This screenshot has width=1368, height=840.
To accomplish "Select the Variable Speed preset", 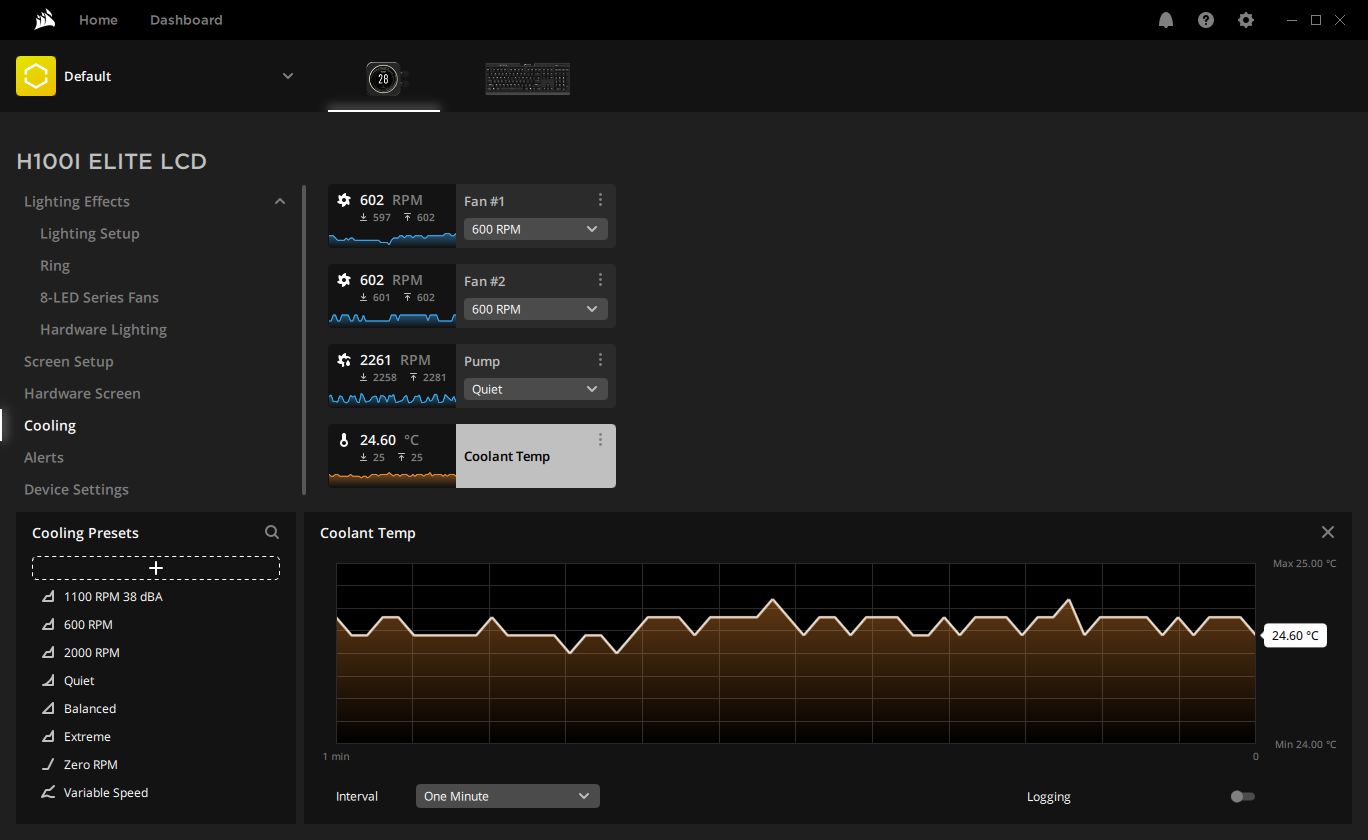I will click(106, 792).
